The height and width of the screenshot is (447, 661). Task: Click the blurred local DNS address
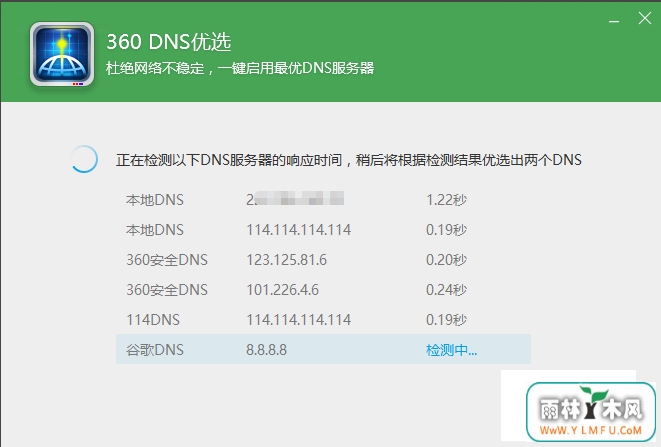[295, 199]
